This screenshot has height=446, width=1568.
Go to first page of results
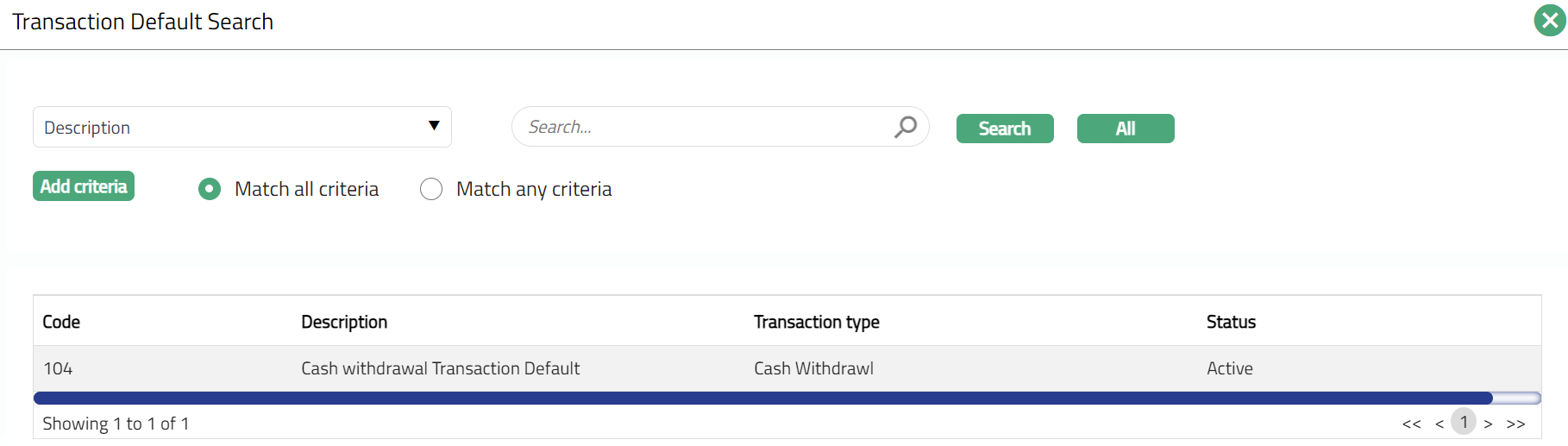(1411, 424)
